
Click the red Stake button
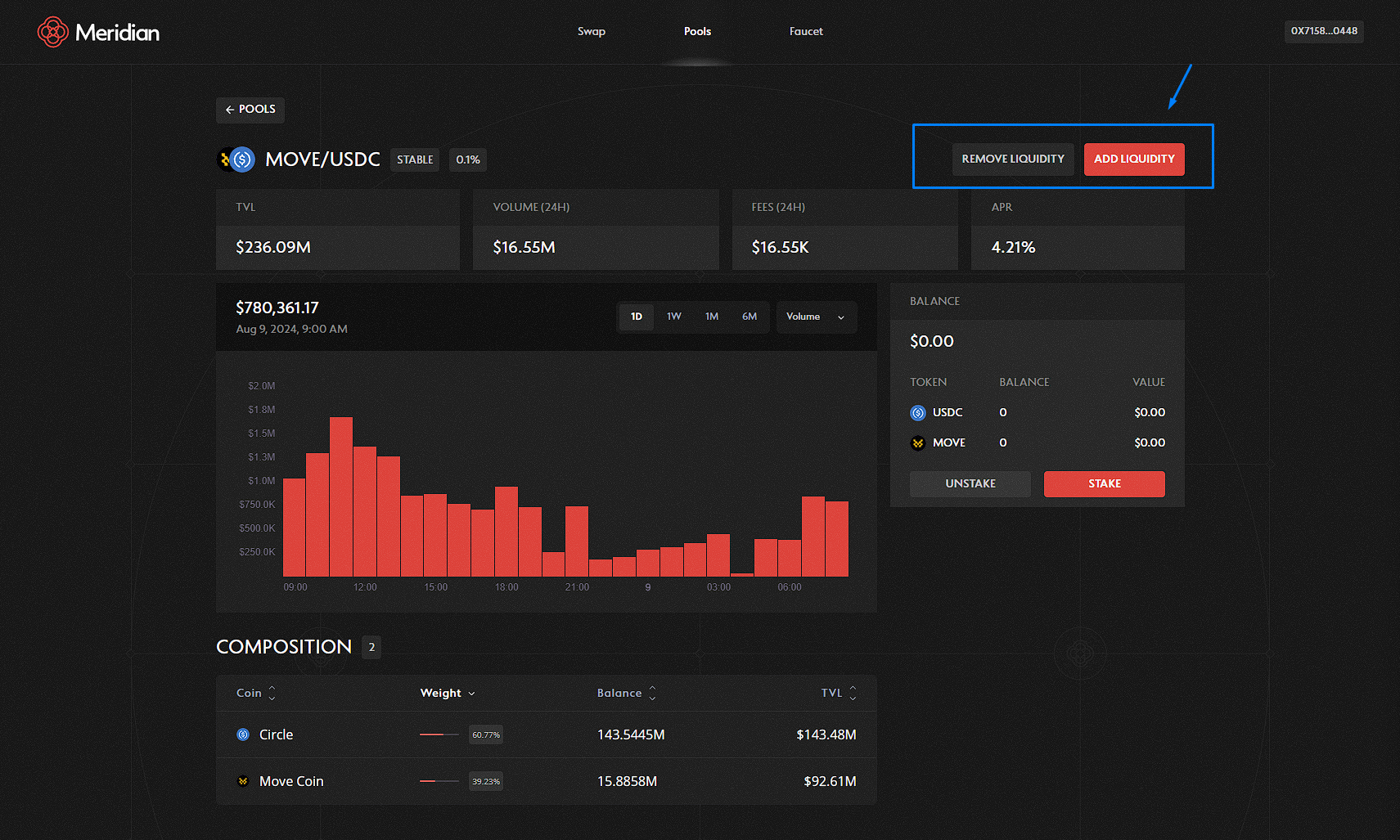[1105, 483]
